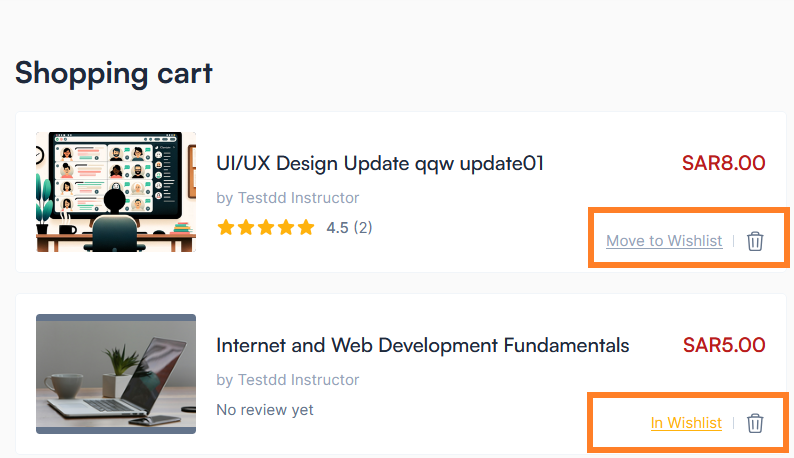Open the UI/UX Design course thumbnail
794x458 pixels.
[116, 192]
